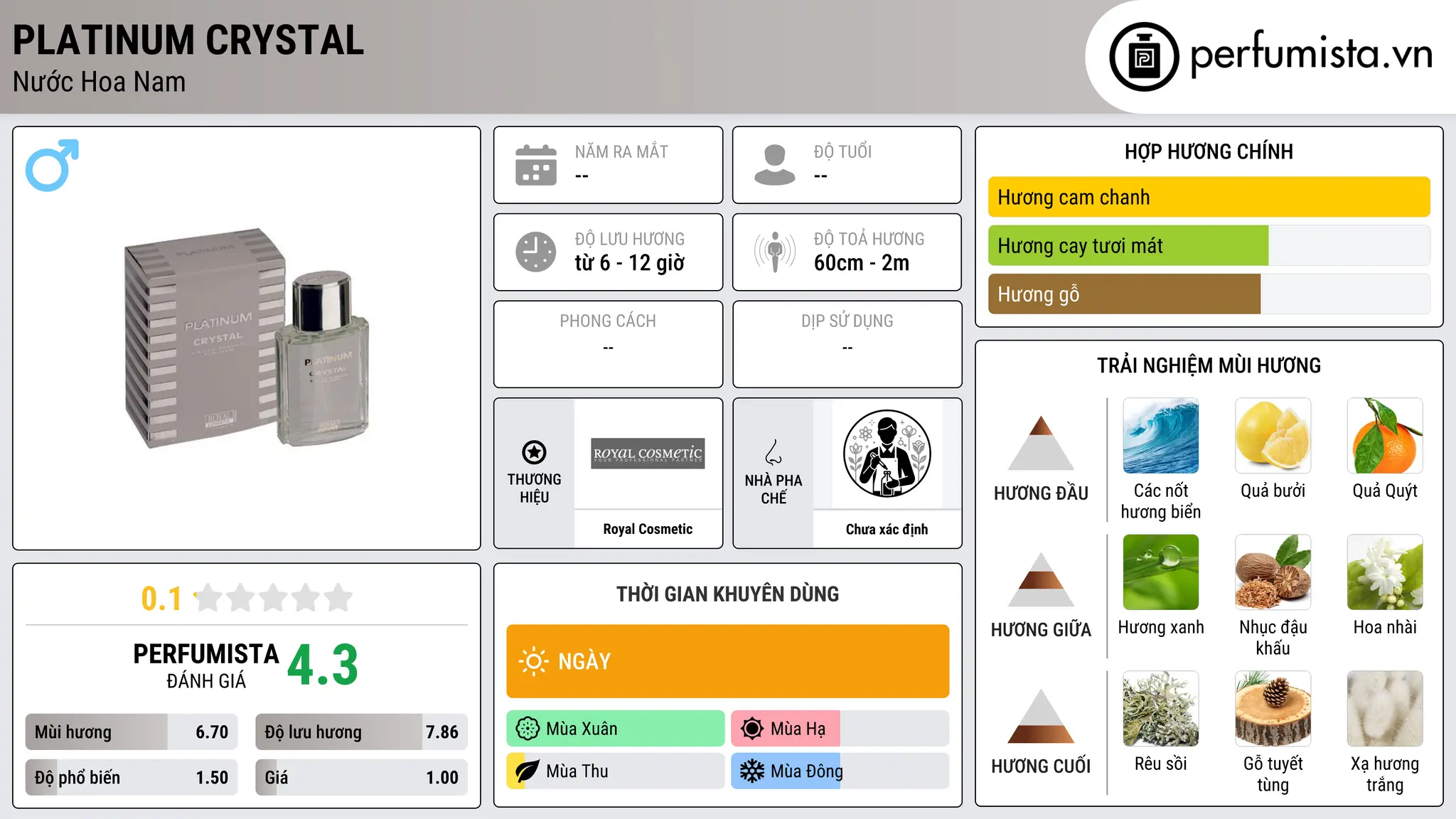1456x819 pixels.
Task: Click the sun icon in the Ngày bar
Action: coord(534,661)
